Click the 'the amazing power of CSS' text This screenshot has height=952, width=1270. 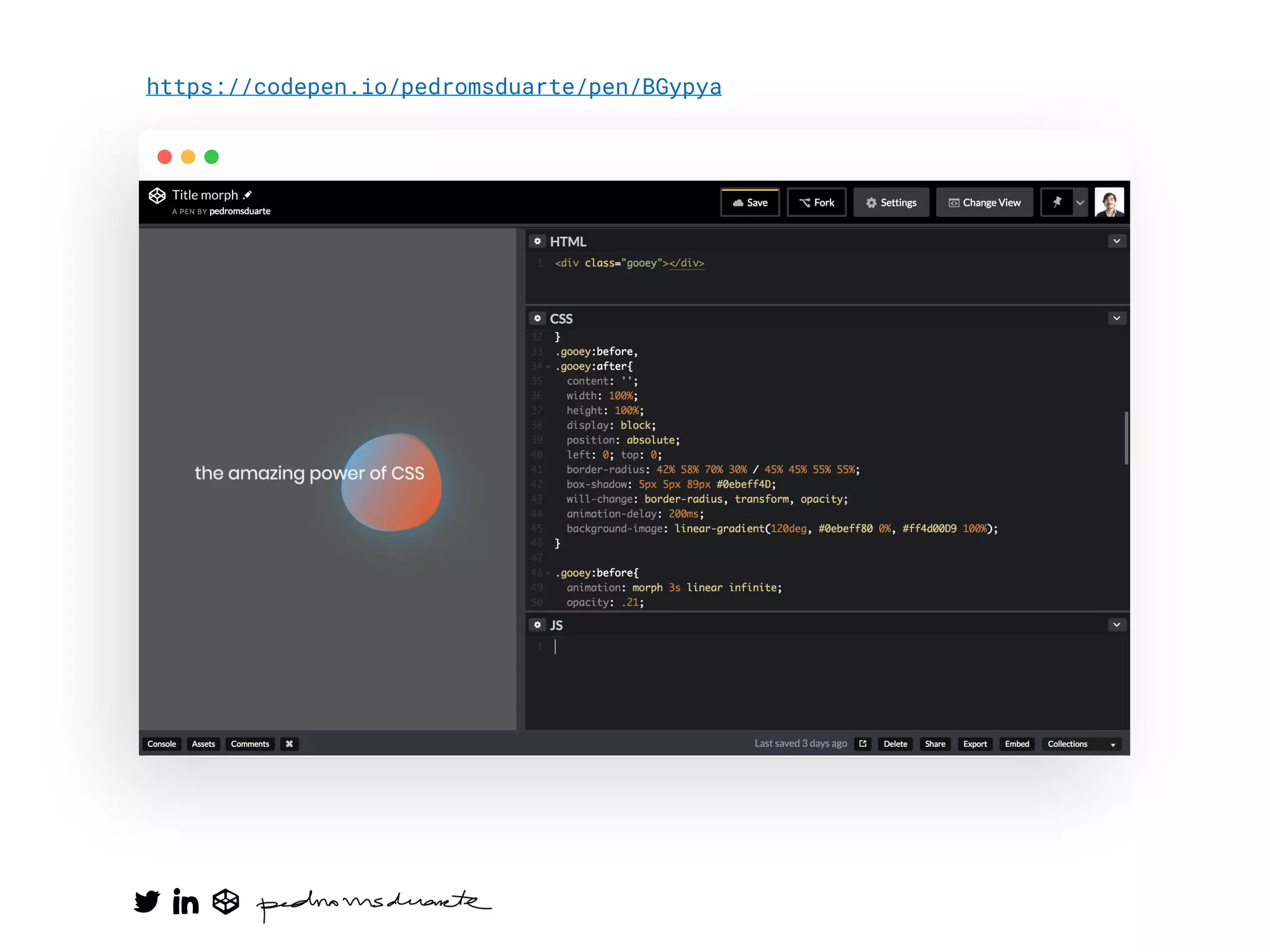point(309,473)
